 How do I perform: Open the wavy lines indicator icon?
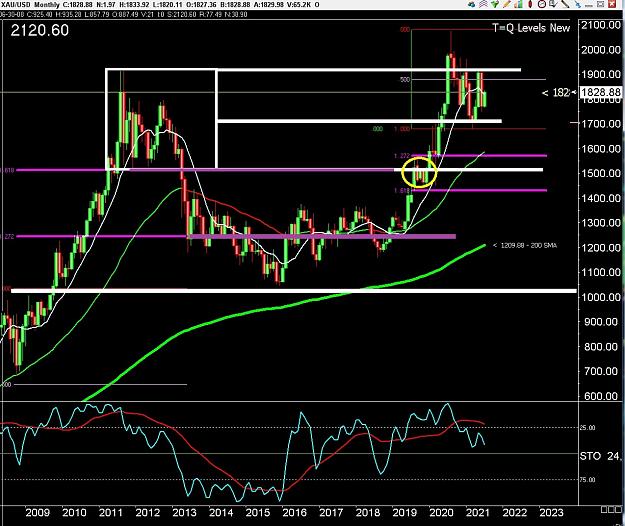pos(483,4)
